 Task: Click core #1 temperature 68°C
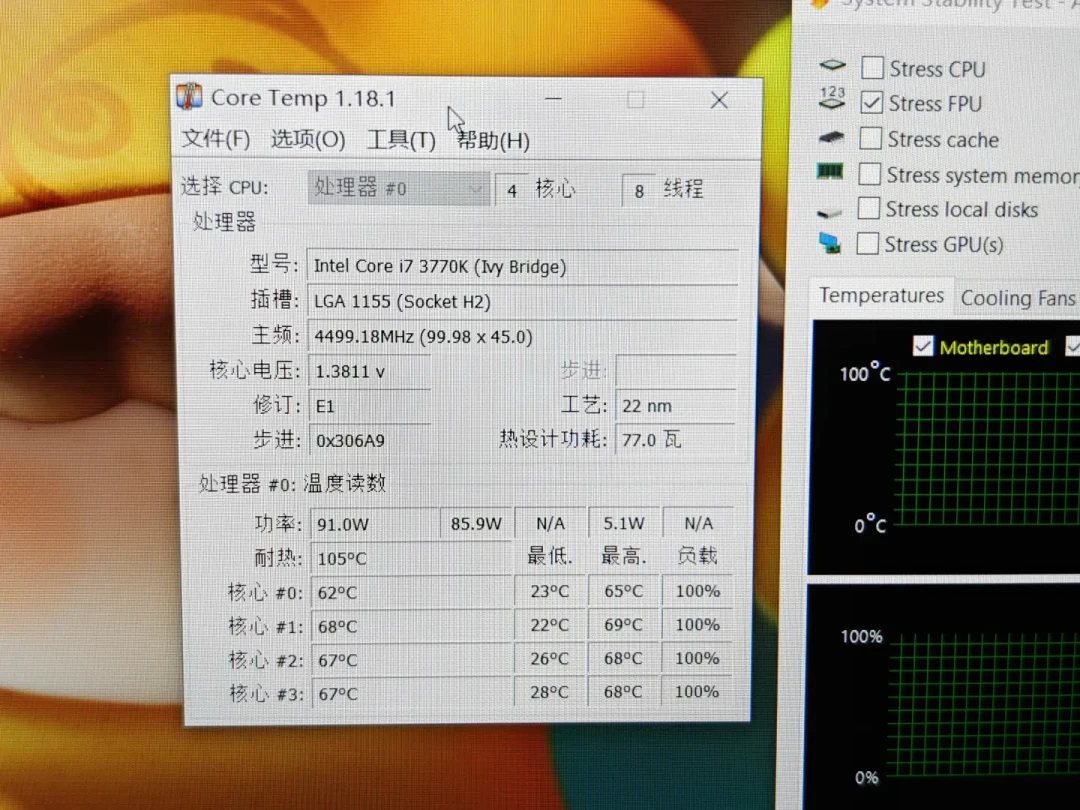pyautogui.click(x=412, y=627)
